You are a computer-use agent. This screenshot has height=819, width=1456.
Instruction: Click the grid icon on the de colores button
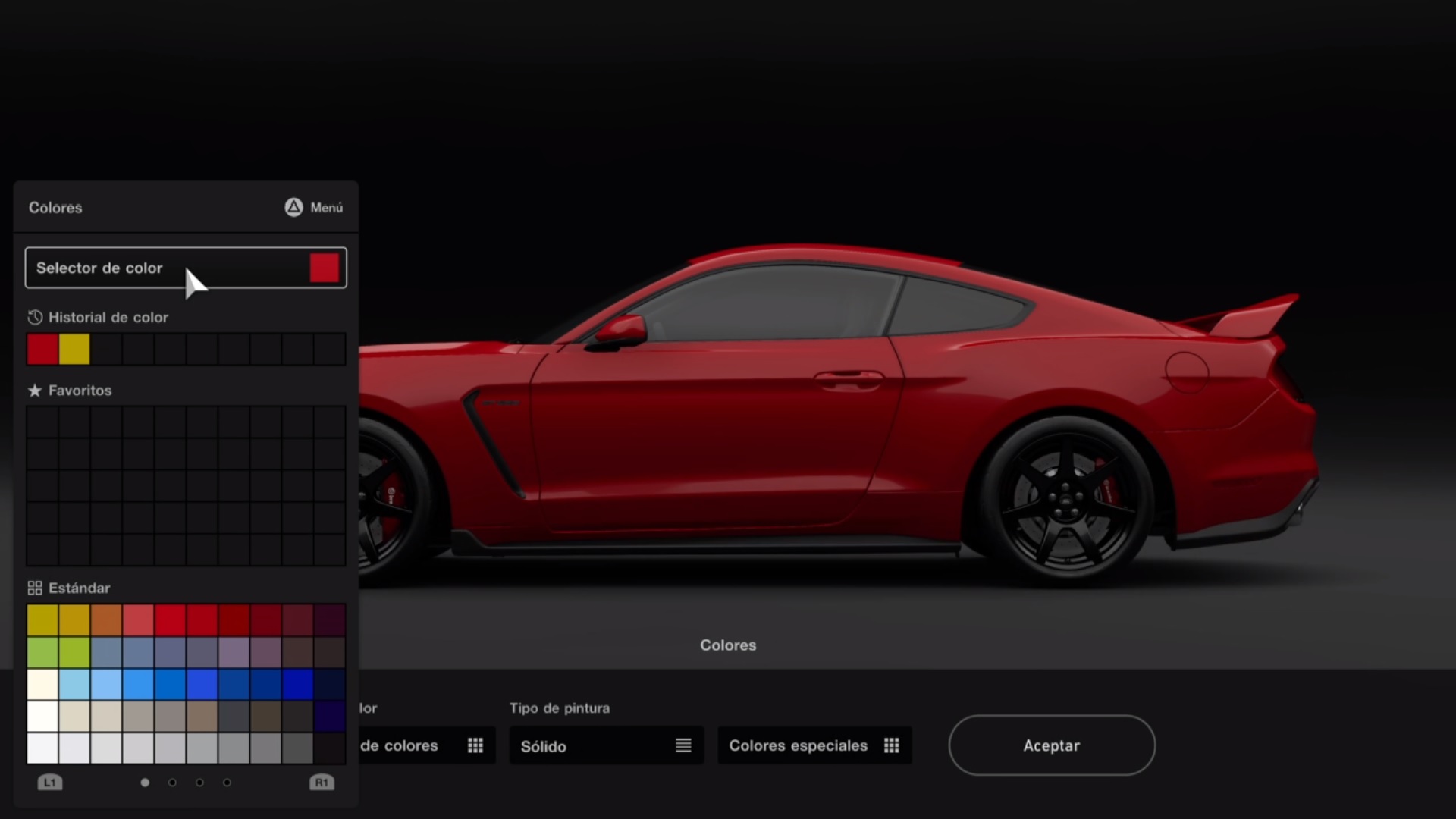click(x=475, y=745)
